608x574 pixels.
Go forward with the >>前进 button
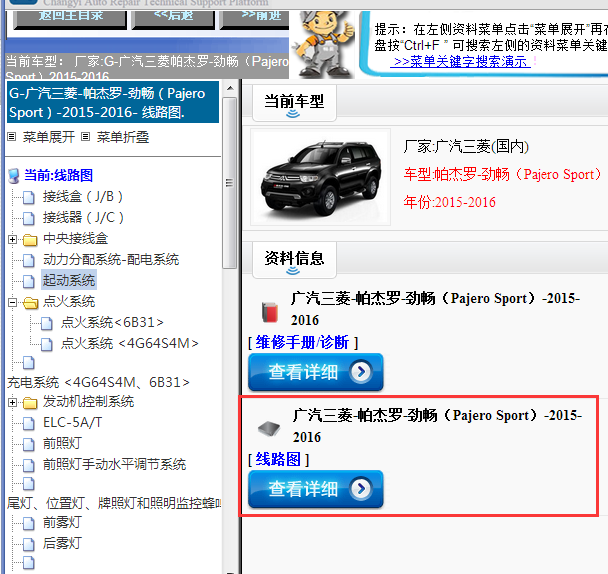coord(254,17)
